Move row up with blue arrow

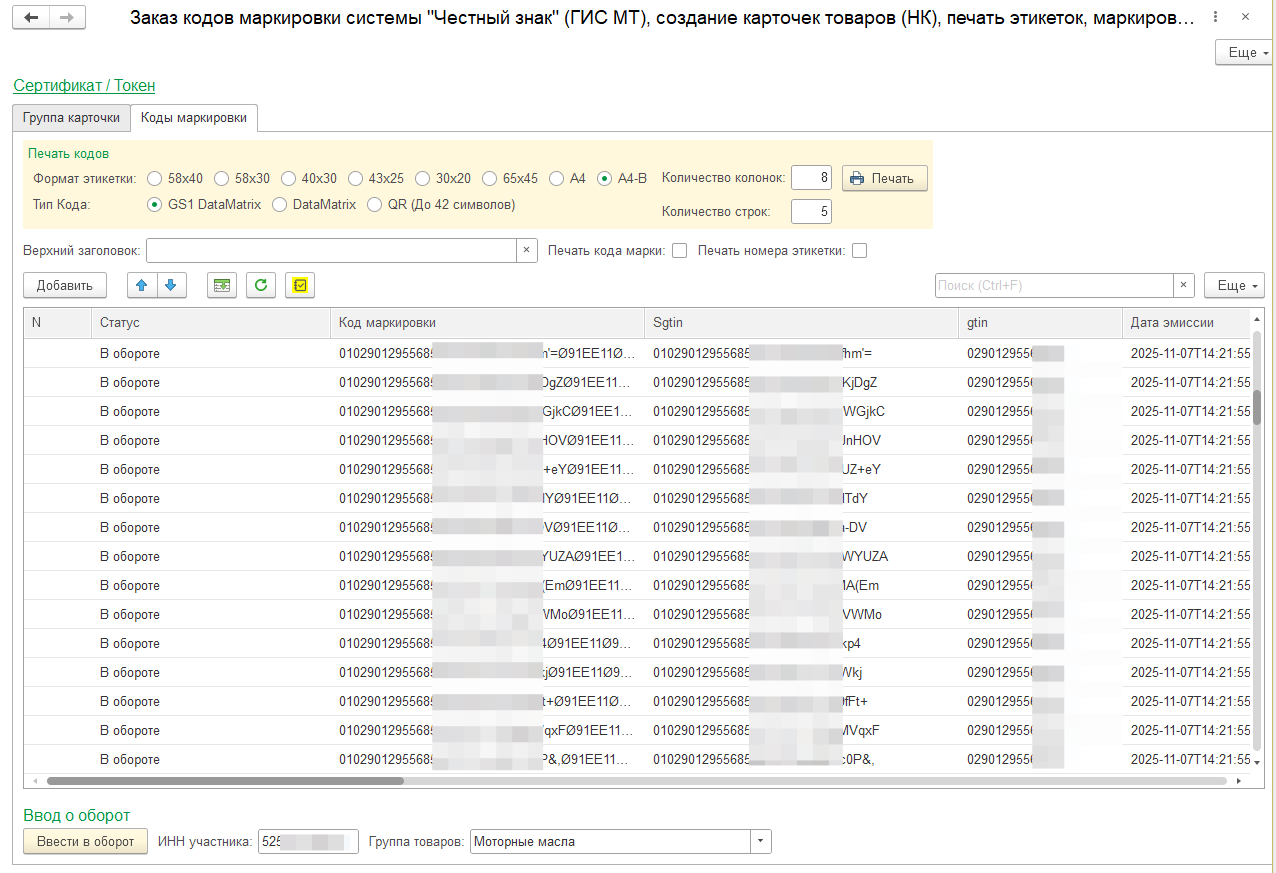141,285
